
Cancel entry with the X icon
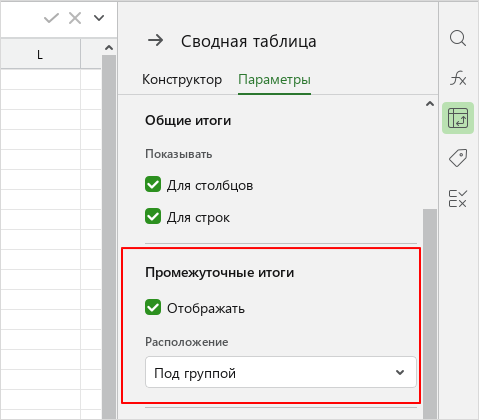tap(75, 18)
